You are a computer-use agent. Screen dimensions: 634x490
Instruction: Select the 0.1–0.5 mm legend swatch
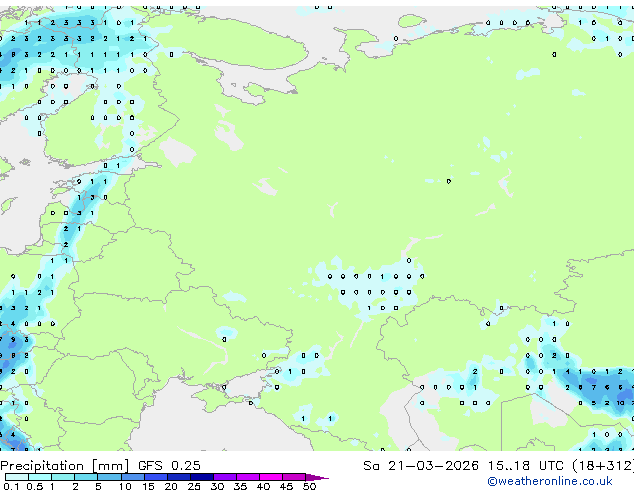click(x=17, y=477)
